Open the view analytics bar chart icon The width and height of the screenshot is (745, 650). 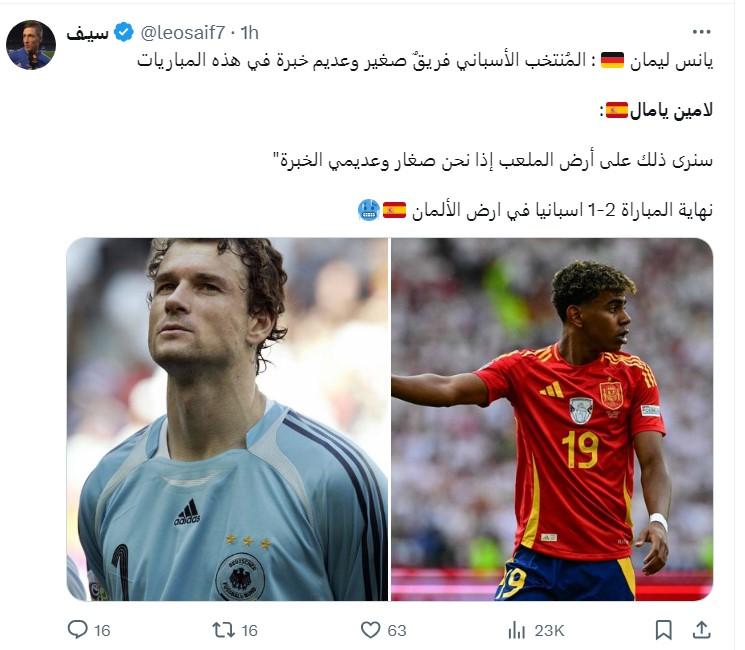[516, 631]
